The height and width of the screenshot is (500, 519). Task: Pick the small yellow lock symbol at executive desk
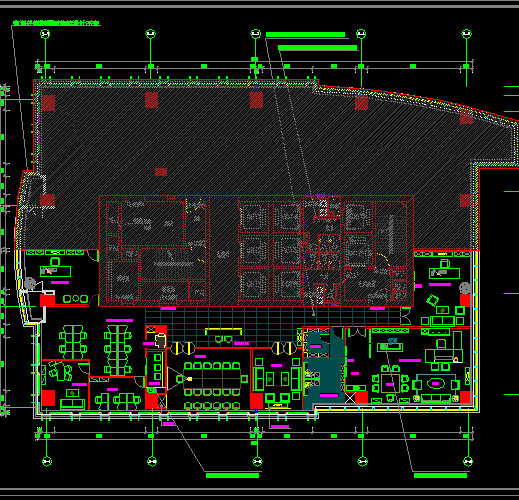click(x=456, y=360)
